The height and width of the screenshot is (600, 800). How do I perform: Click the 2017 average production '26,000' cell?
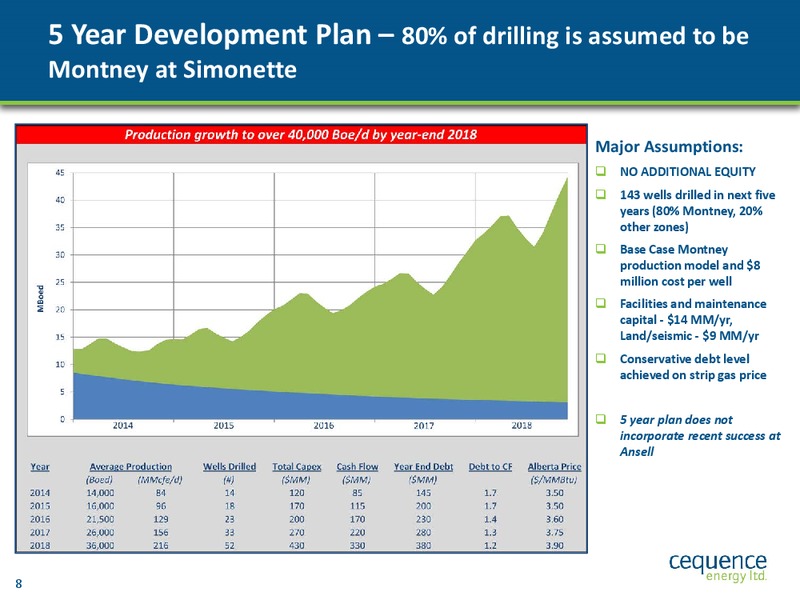pyautogui.click(x=100, y=533)
